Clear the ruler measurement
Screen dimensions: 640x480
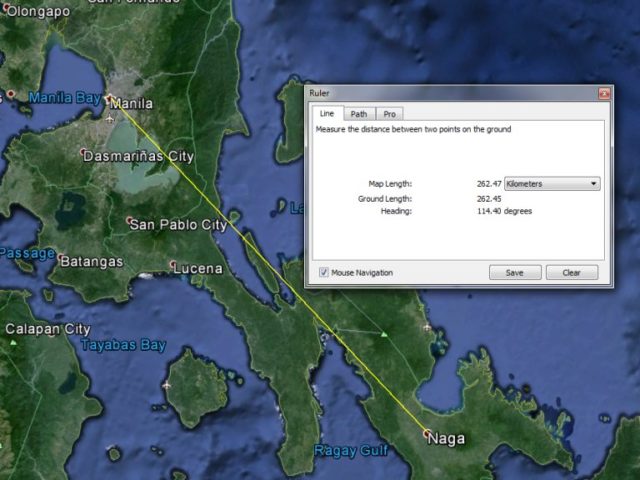tap(571, 272)
